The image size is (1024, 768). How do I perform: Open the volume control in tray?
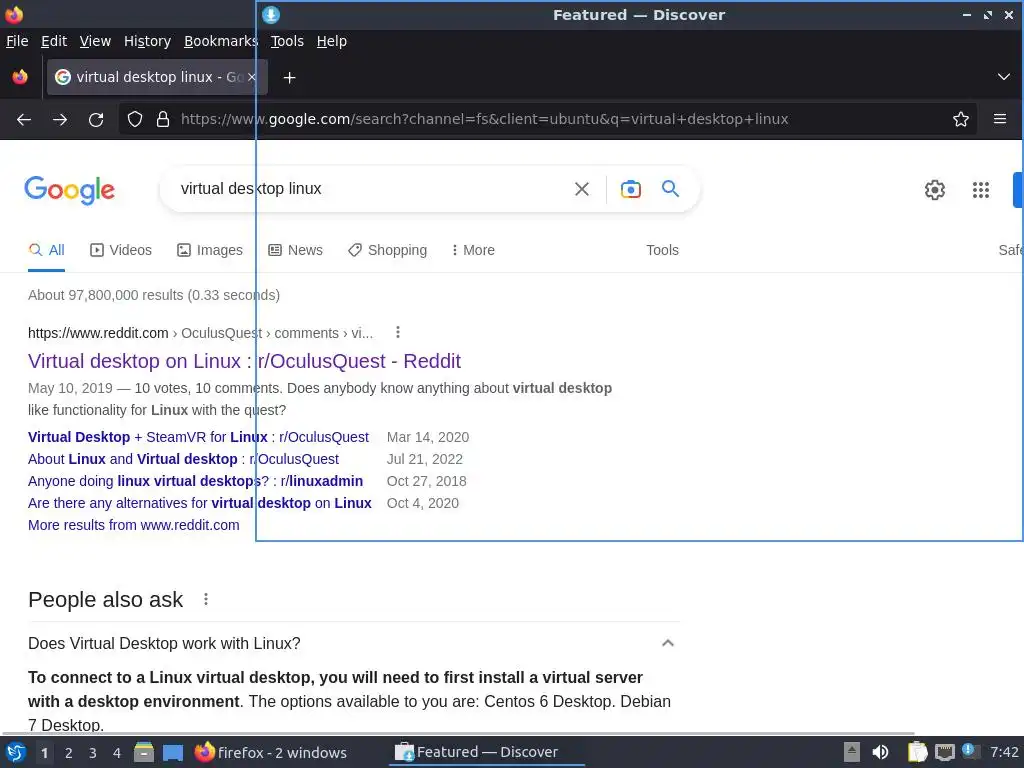(x=880, y=752)
